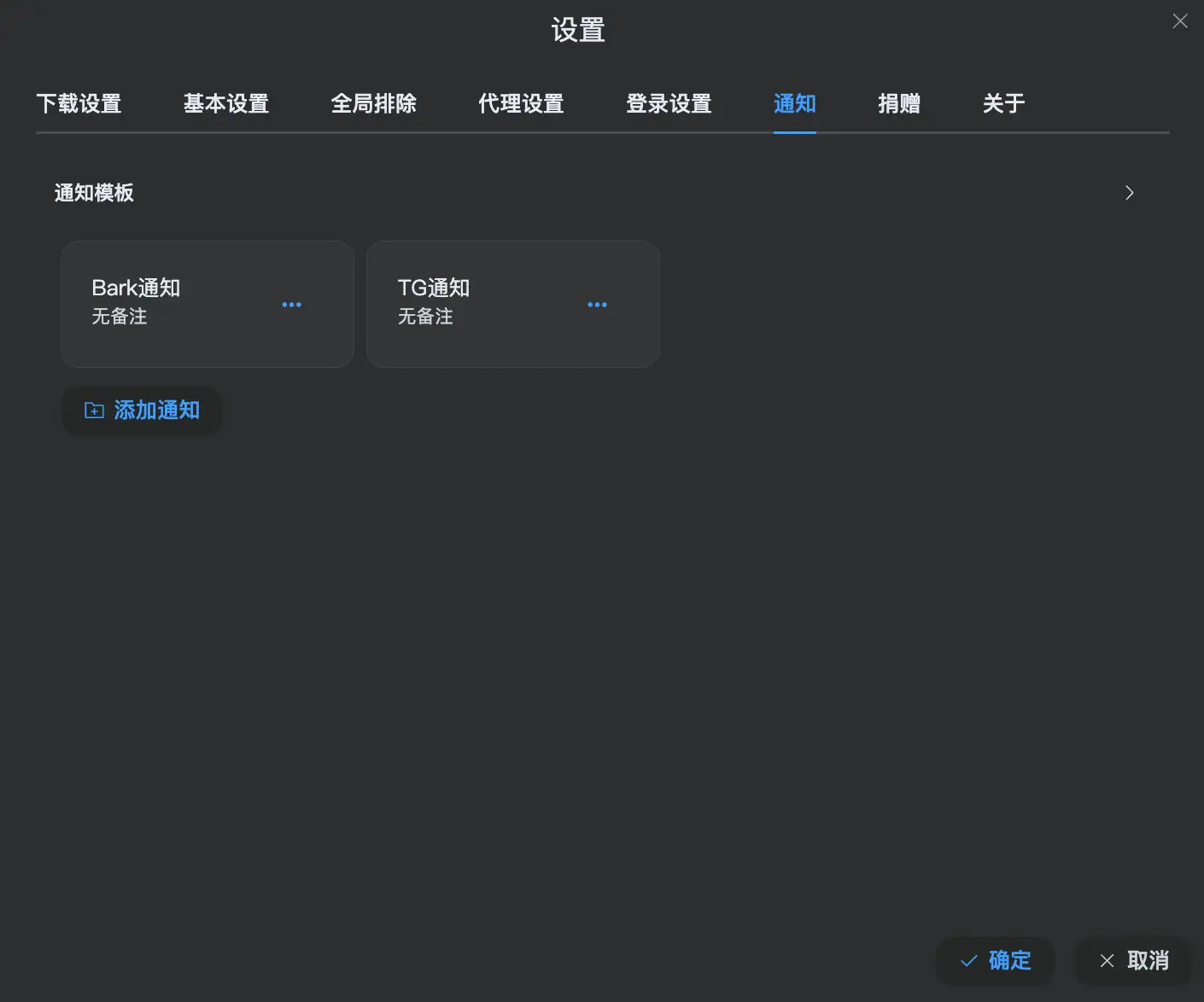Screen dimensions: 1204x1002
Task: Switch to the 登录设置 tab
Action: 669,103
